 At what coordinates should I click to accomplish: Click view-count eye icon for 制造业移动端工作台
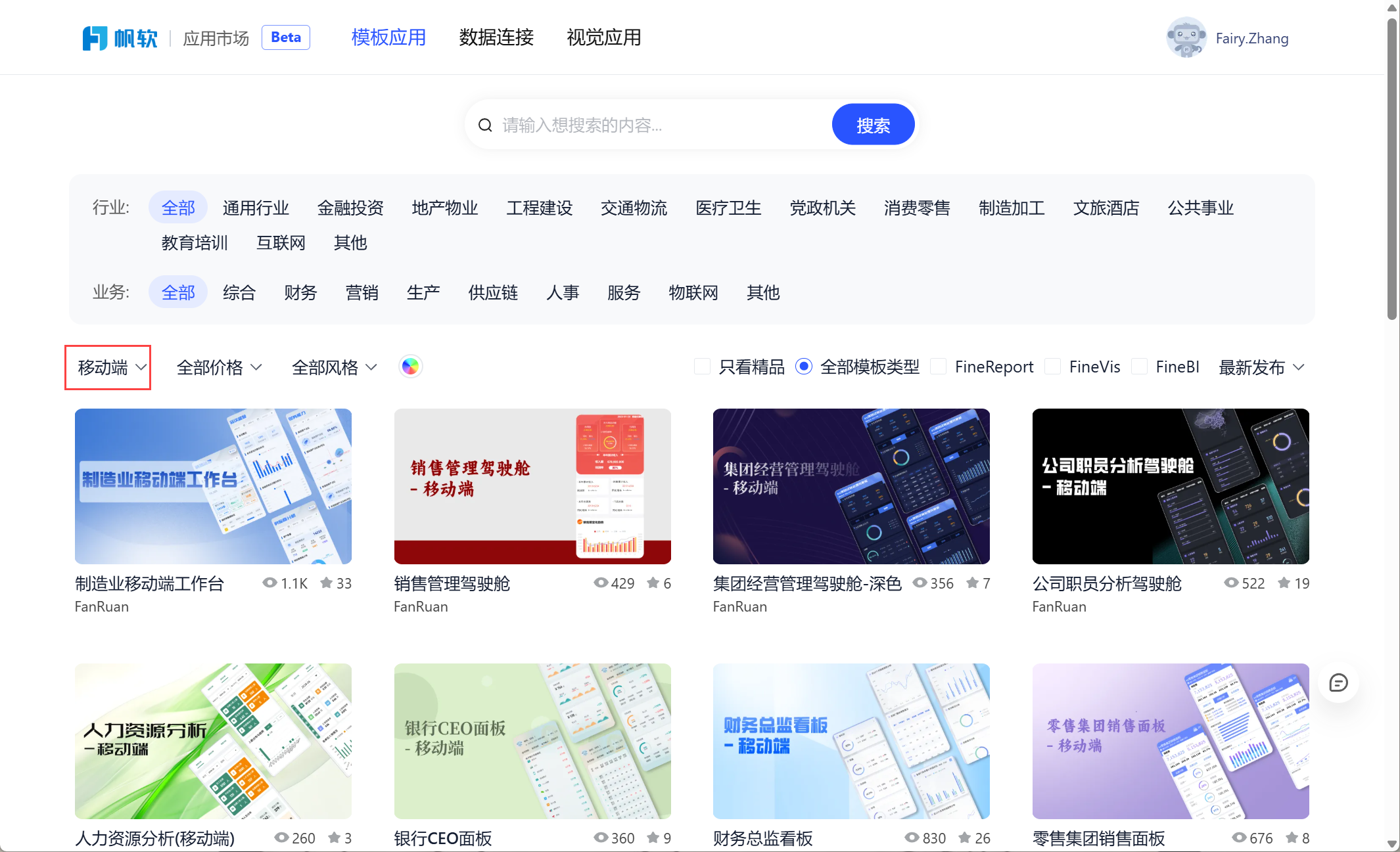pos(269,583)
